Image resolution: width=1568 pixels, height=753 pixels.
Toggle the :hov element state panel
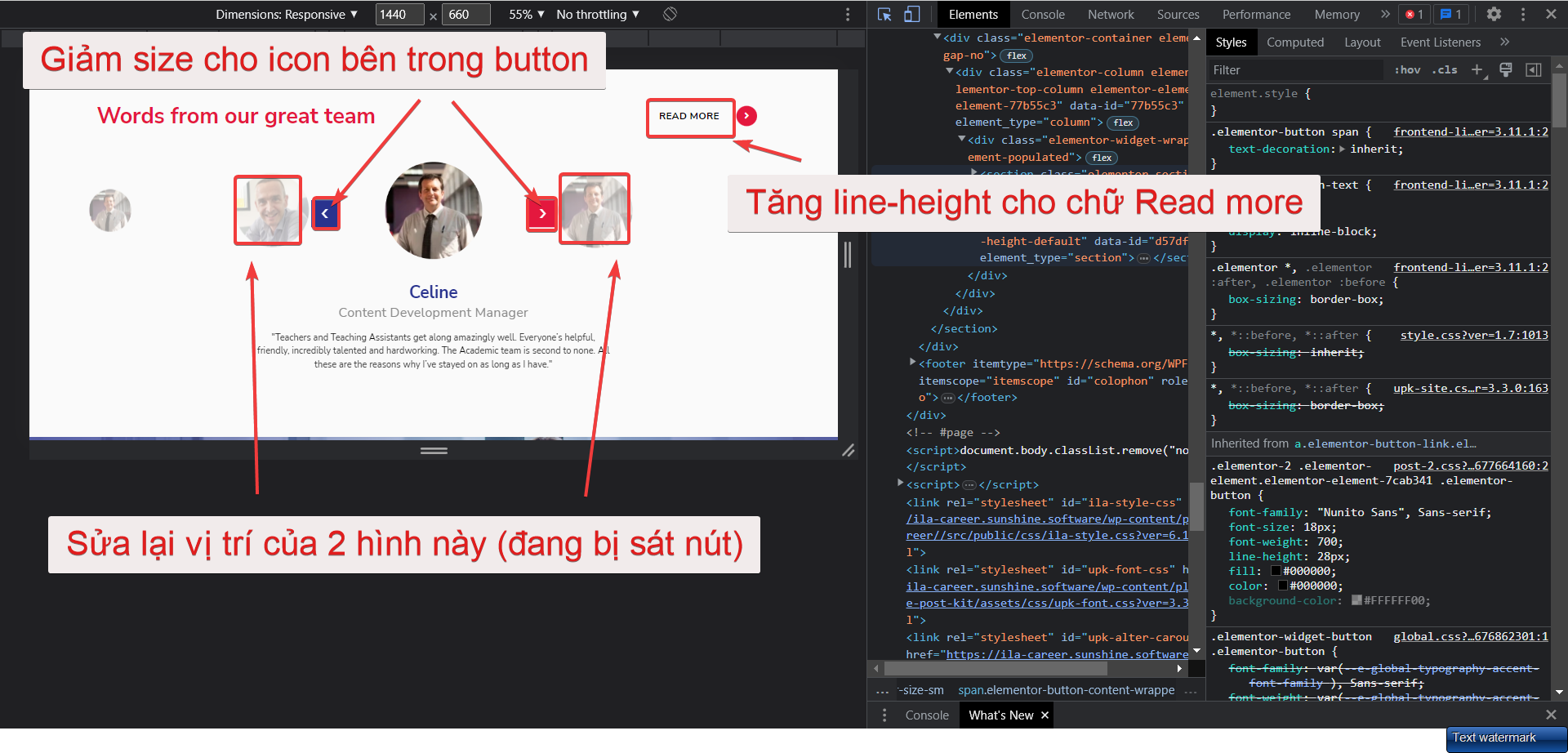tap(1407, 70)
